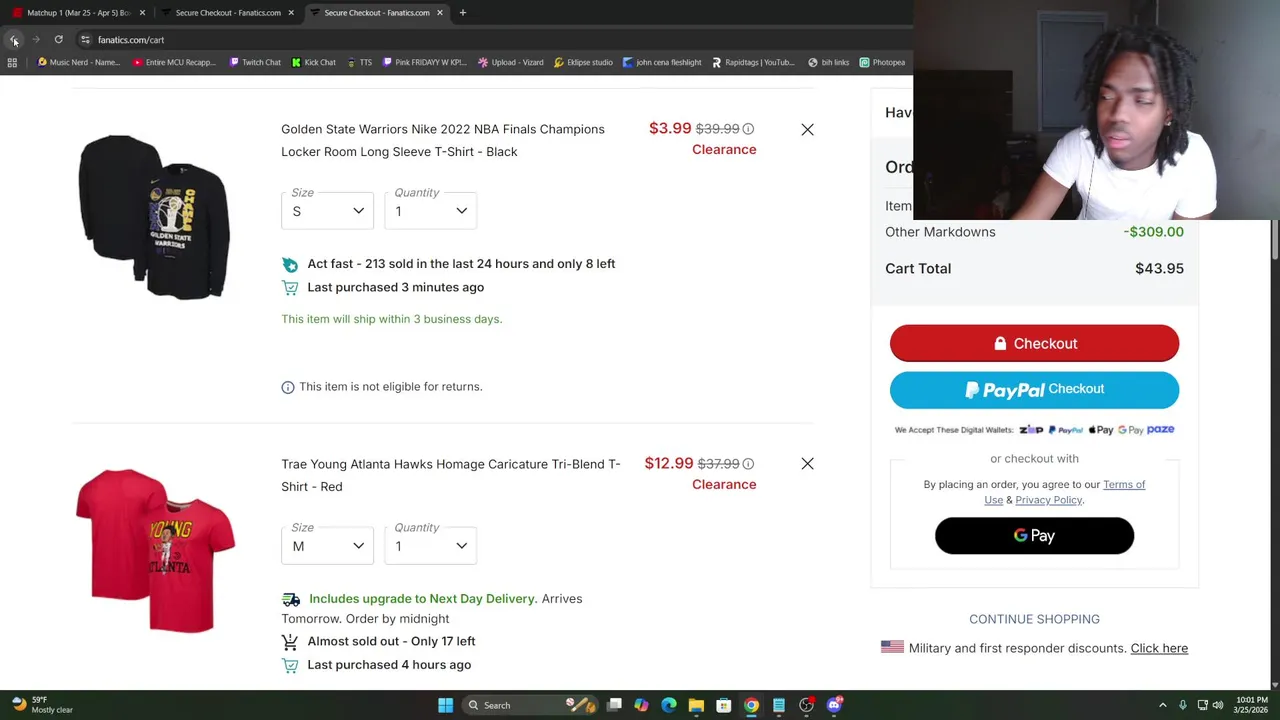
Task: Reload the Fanatics cart page
Action: tap(58, 40)
